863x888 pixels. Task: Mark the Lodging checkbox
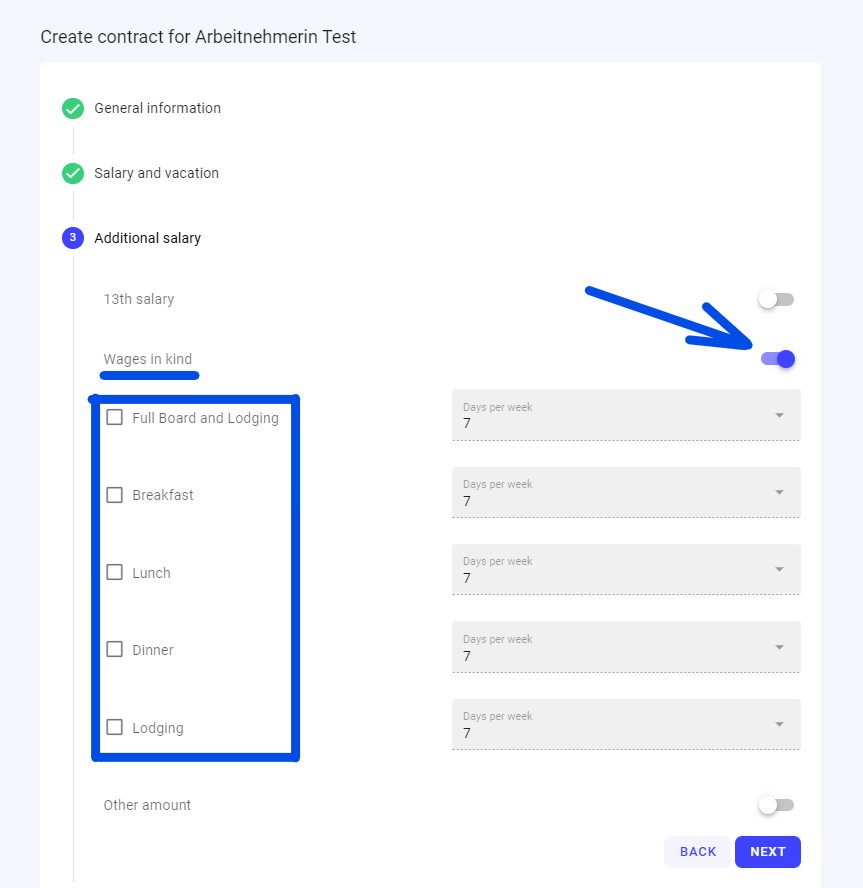(115, 728)
